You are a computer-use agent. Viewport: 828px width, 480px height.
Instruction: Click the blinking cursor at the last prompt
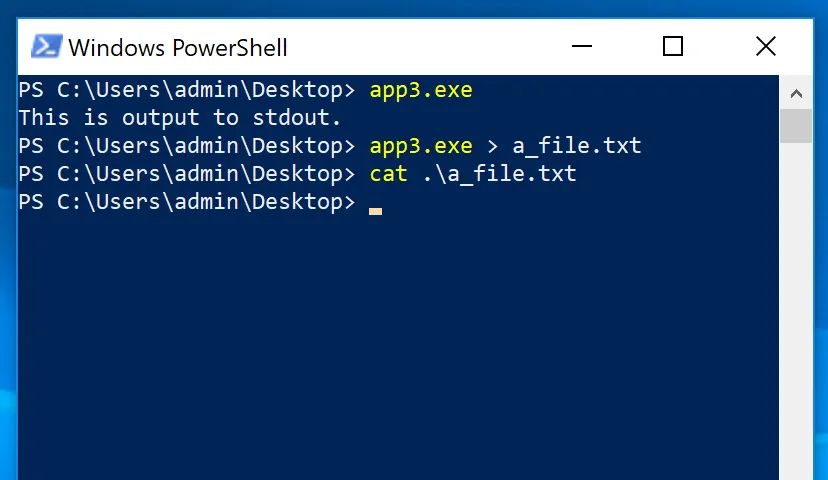pos(375,211)
